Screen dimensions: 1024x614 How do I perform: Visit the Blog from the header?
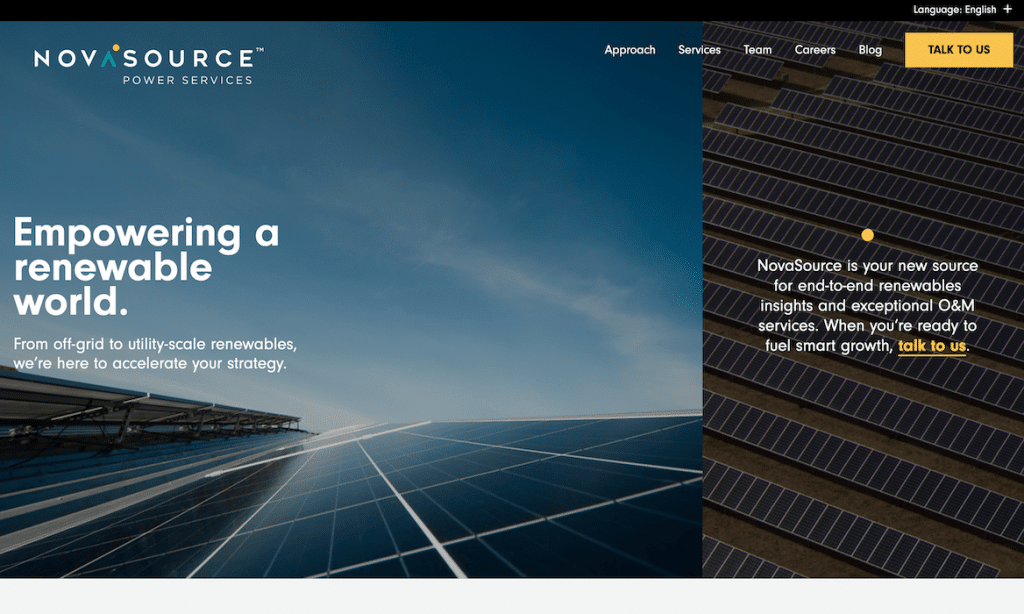(870, 50)
